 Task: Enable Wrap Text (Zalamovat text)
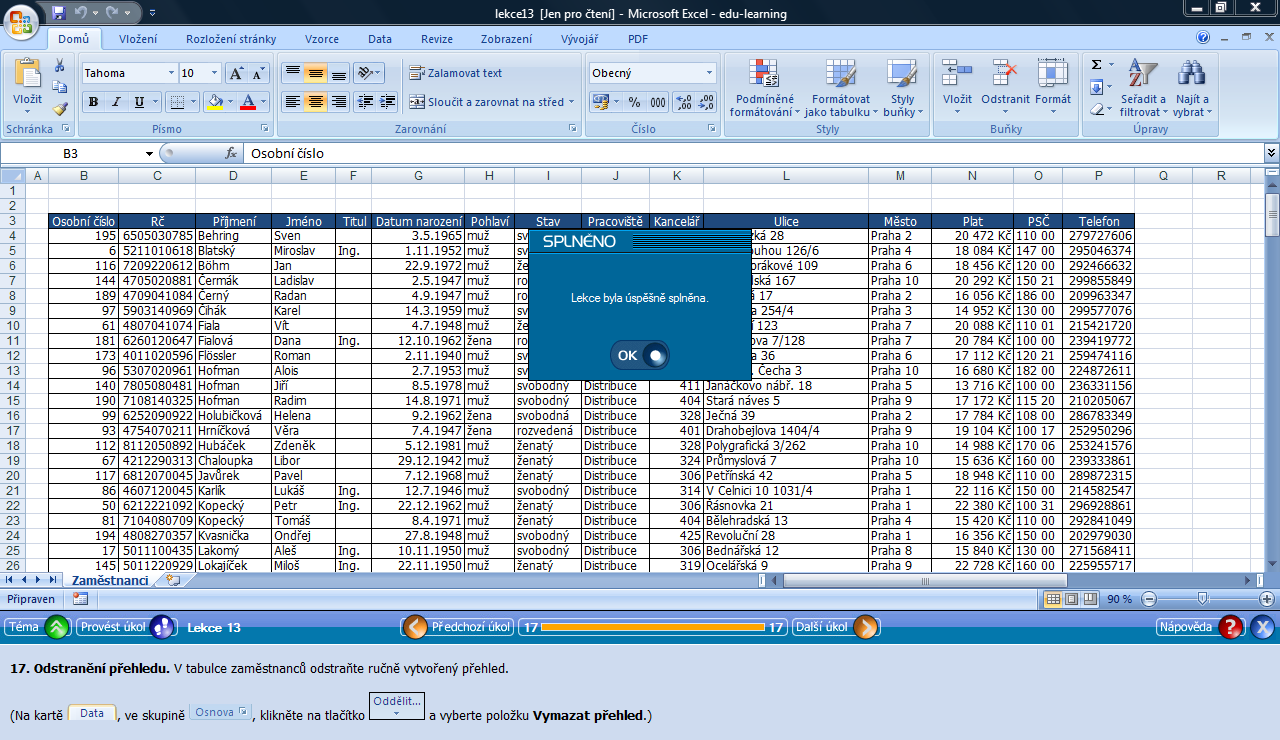point(455,73)
